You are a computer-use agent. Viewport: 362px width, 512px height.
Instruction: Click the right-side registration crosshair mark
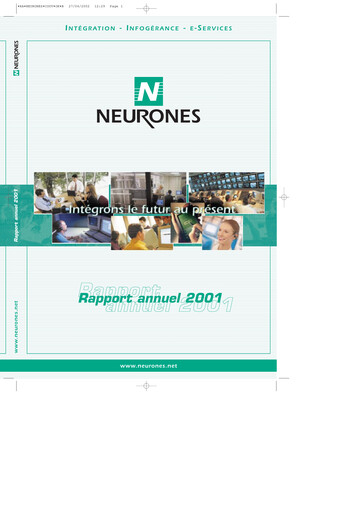[x=284, y=197]
